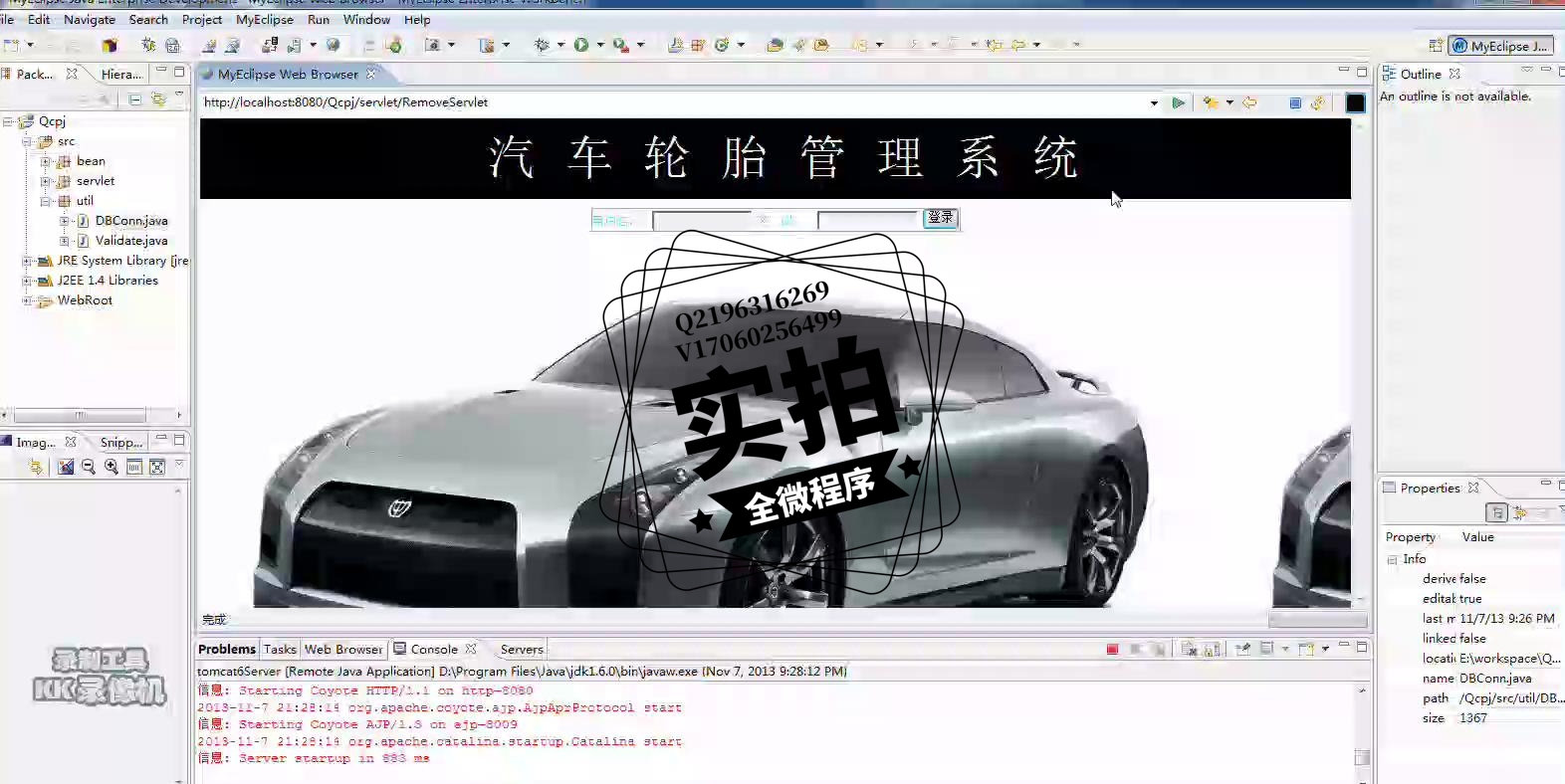Toggle Link with Editor in Package Explorer

tap(158, 98)
